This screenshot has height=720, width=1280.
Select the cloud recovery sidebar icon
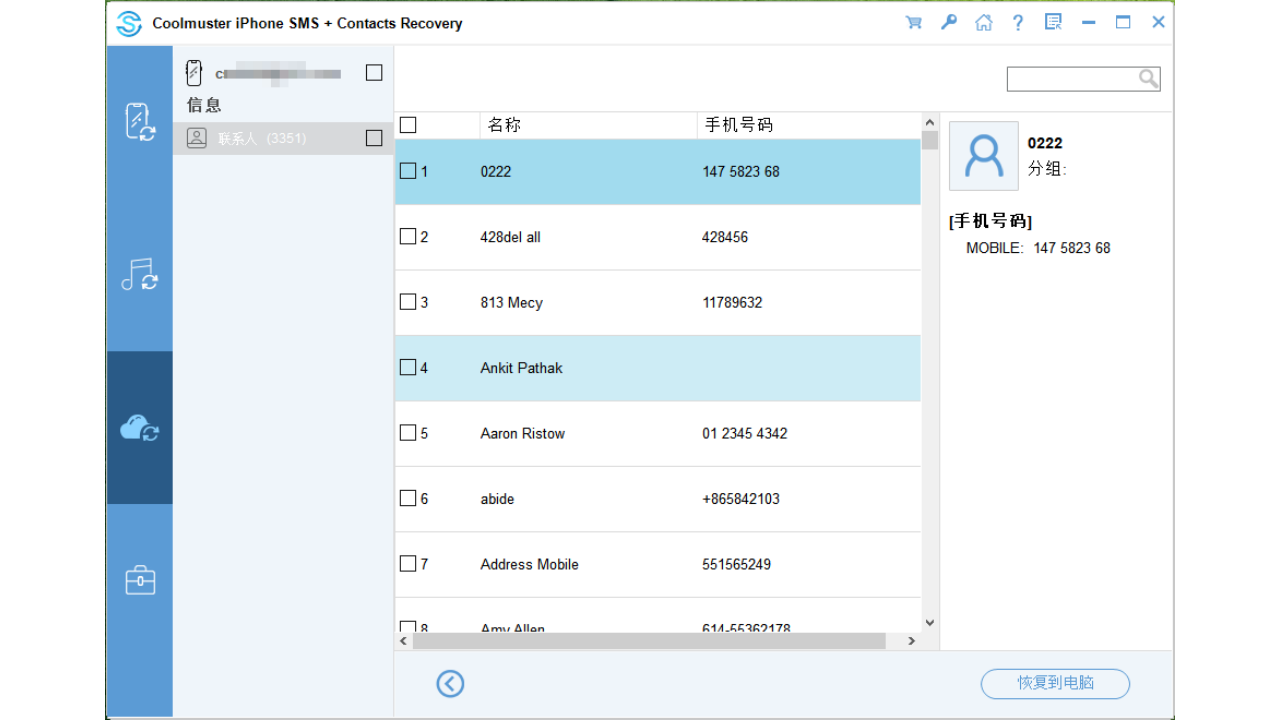click(x=139, y=425)
